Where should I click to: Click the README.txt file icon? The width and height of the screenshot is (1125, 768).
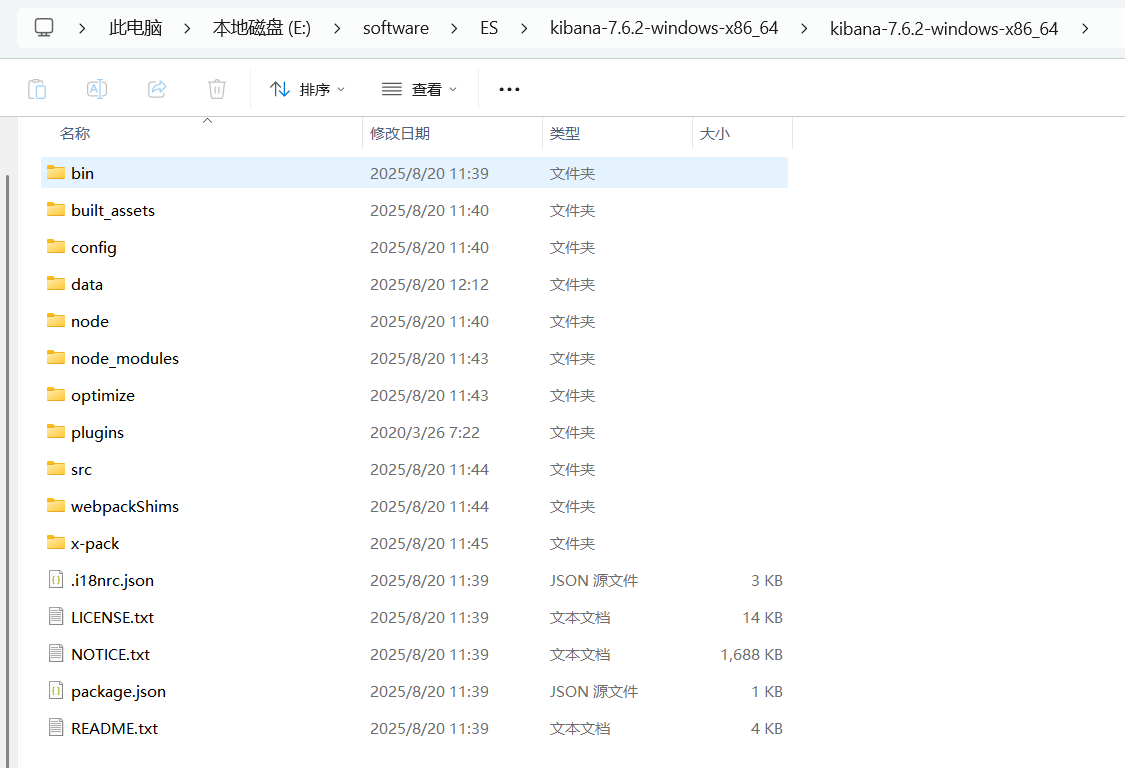pos(56,728)
